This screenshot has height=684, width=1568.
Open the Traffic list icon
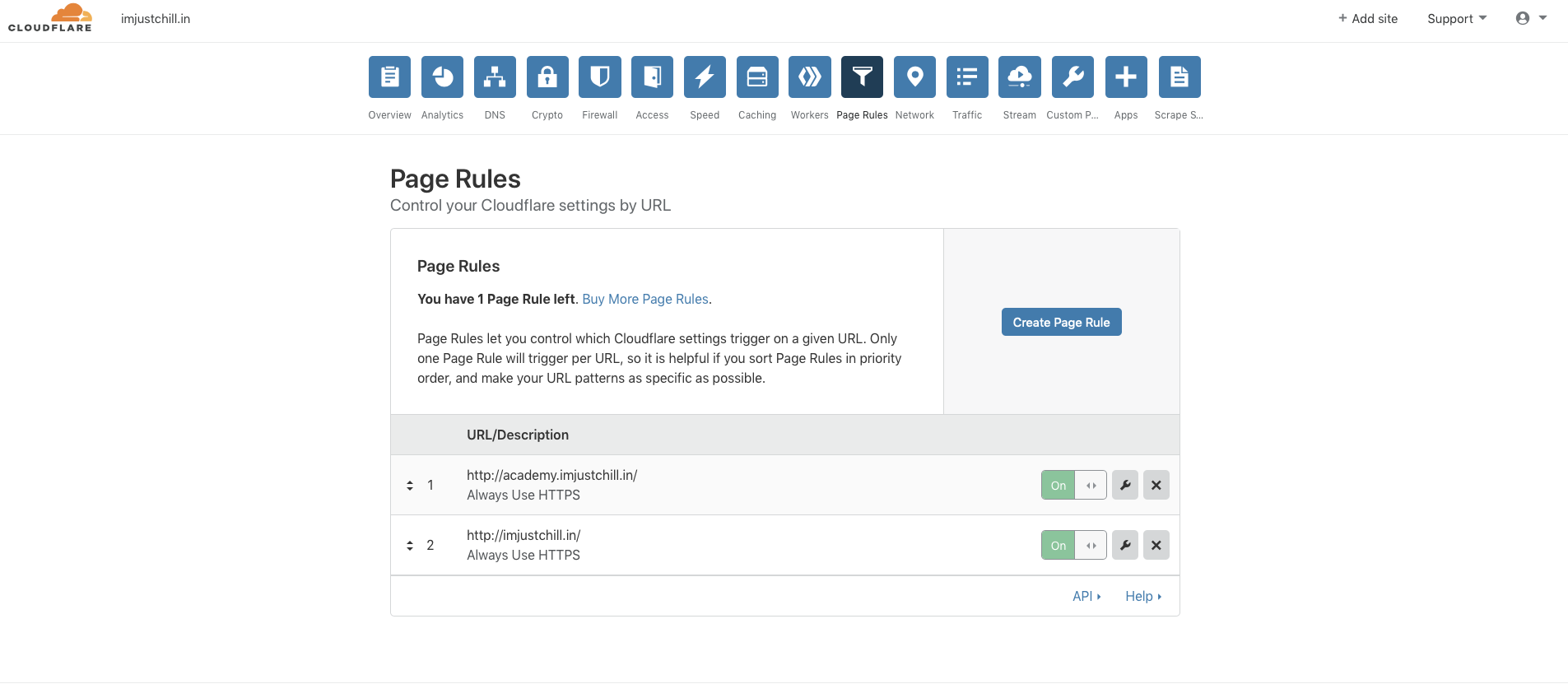tap(967, 77)
